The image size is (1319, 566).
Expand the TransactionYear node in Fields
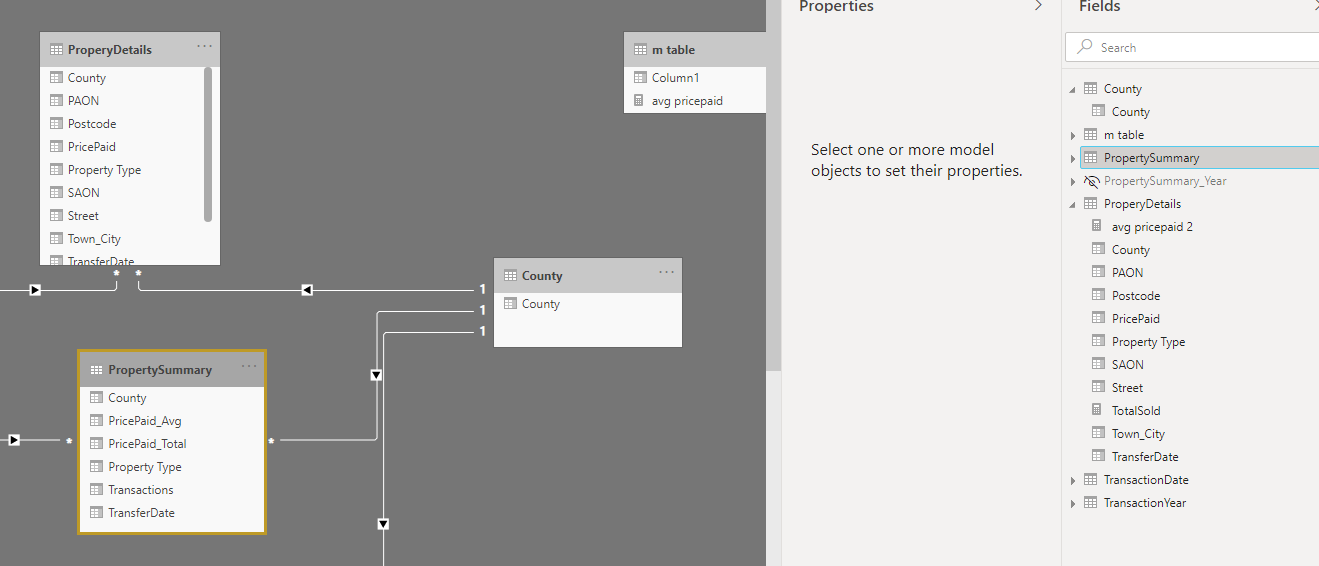pos(1073,503)
